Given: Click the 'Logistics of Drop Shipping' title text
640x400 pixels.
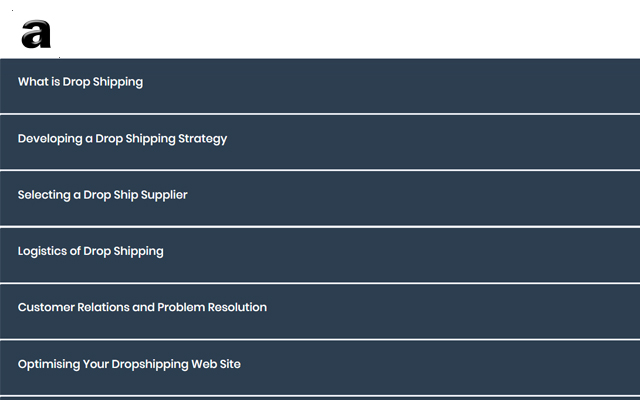Looking at the screenshot, I should 90,251.
